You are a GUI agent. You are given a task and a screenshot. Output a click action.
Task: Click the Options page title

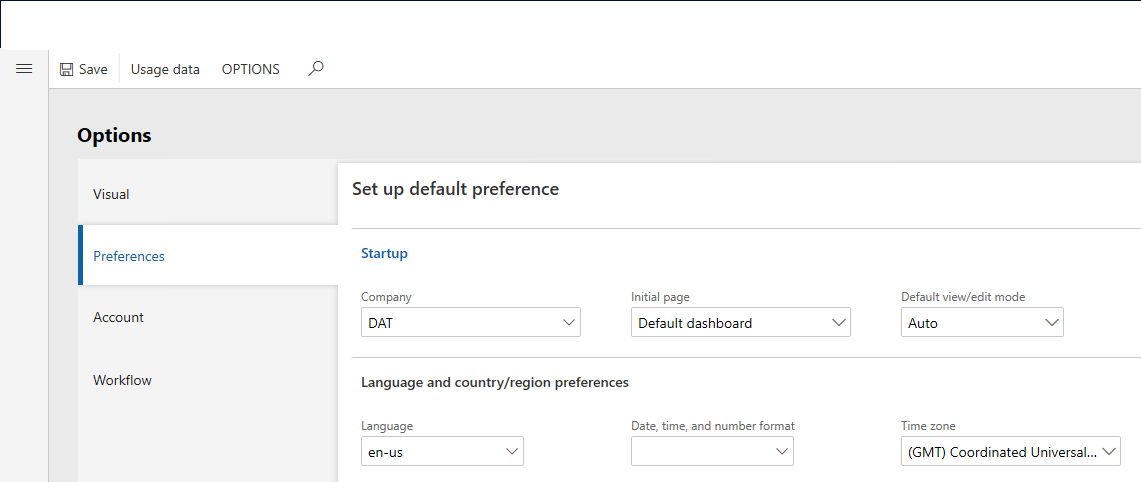114,135
